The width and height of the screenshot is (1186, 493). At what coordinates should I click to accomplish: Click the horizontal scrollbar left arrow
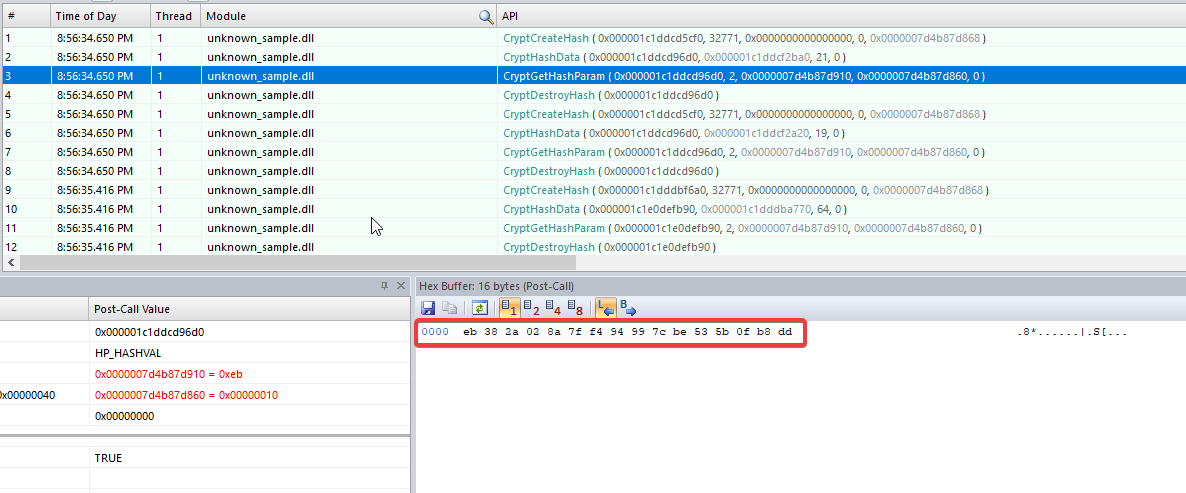(11, 262)
